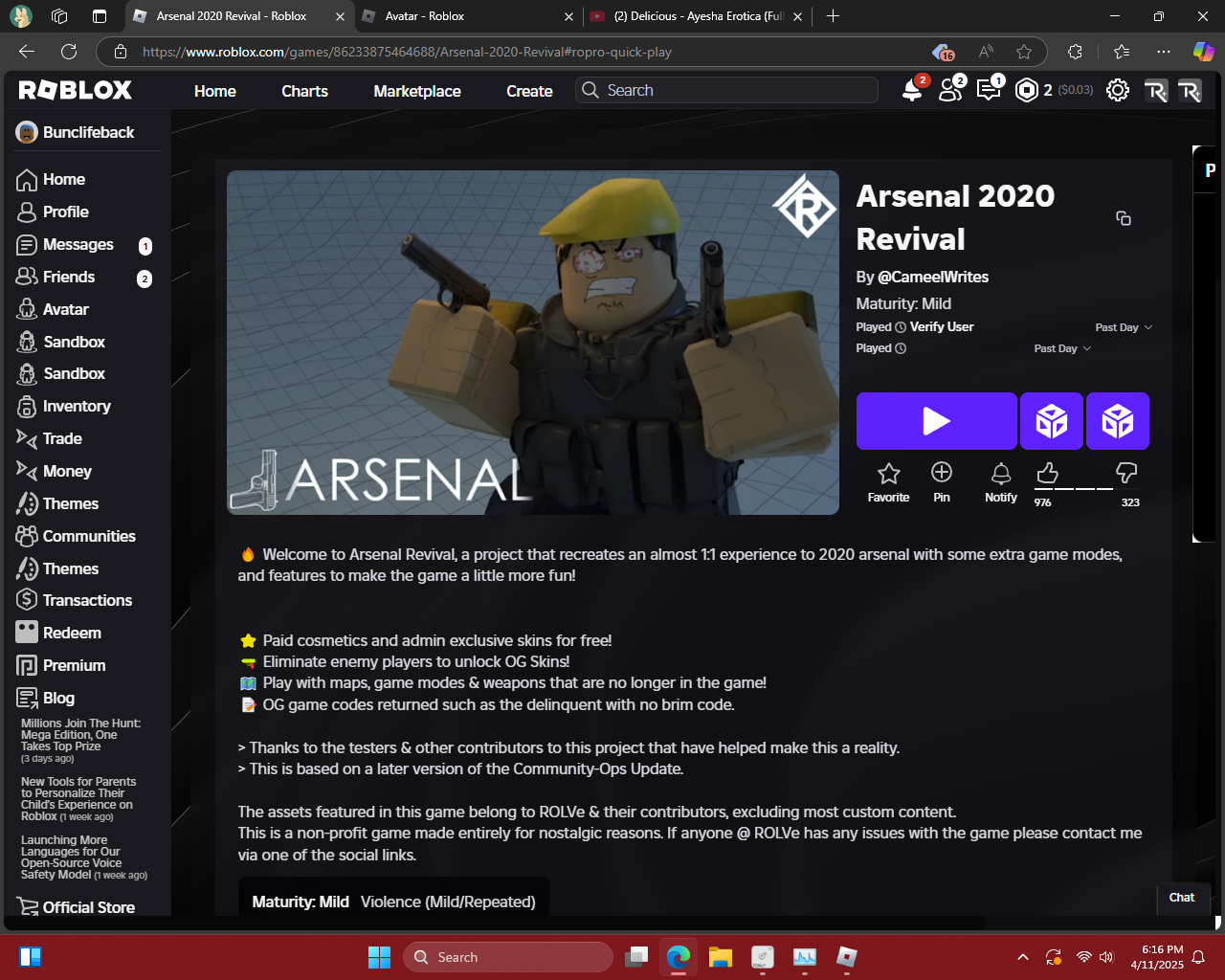Click the Roblox search field
Screen dimensions: 1225x980
[x=727, y=90]
